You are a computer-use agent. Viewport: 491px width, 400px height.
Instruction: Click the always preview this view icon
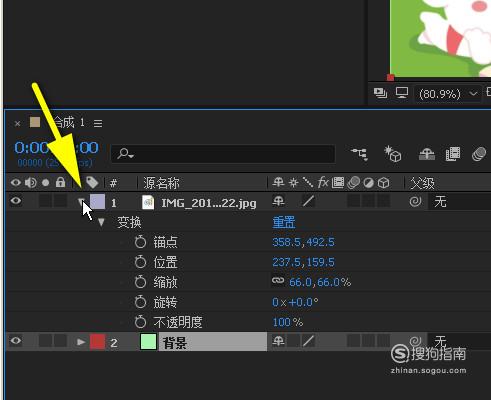click(x=380, y=93)
